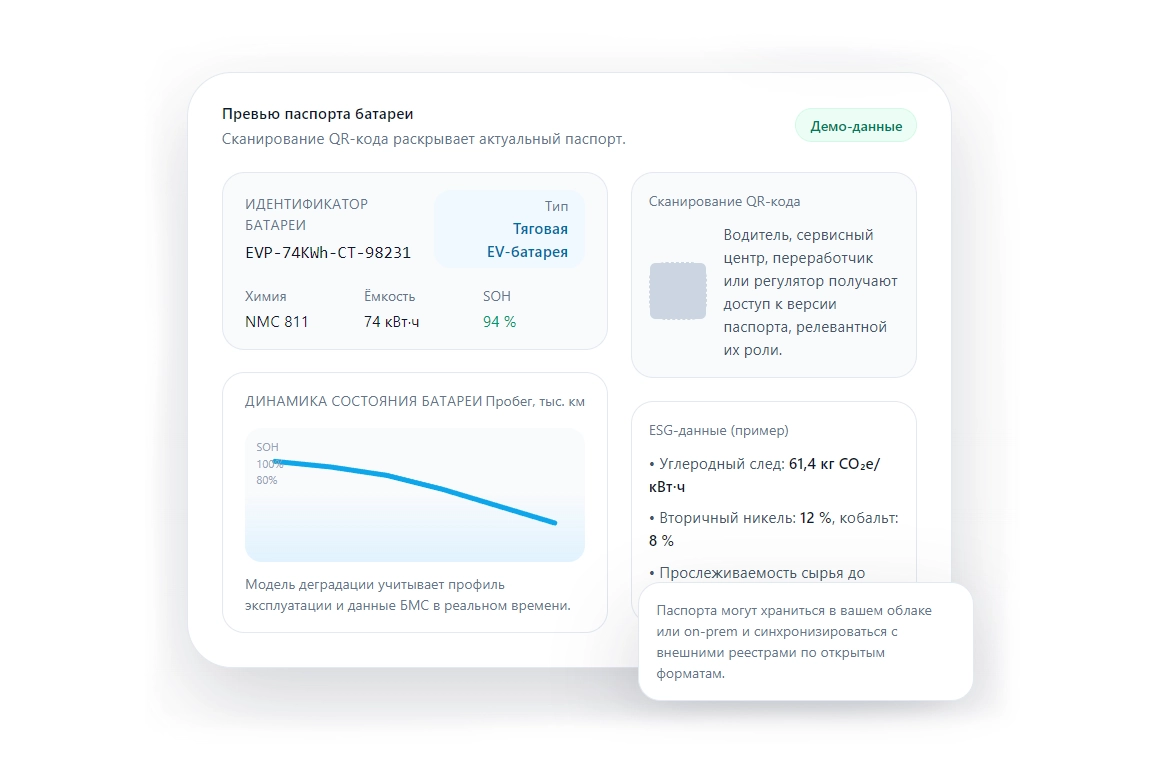Select battery ID EVP-74KWh-CT-98231
Image resolution: width=1166 pixels, height=778 pixels.
coord(327,253)
